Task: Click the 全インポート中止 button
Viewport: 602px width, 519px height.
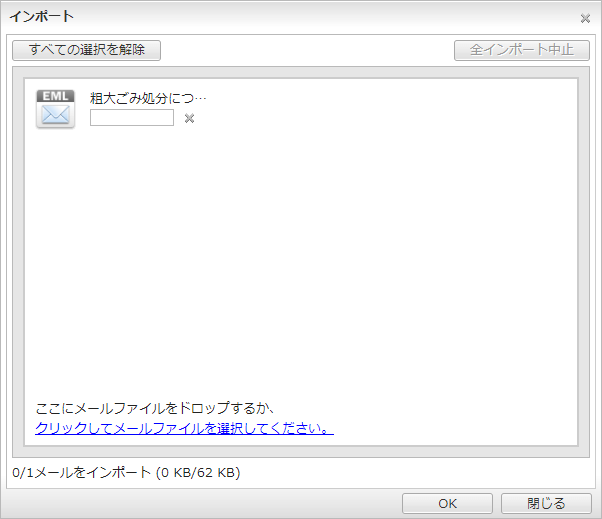Action: coord(522,50)
